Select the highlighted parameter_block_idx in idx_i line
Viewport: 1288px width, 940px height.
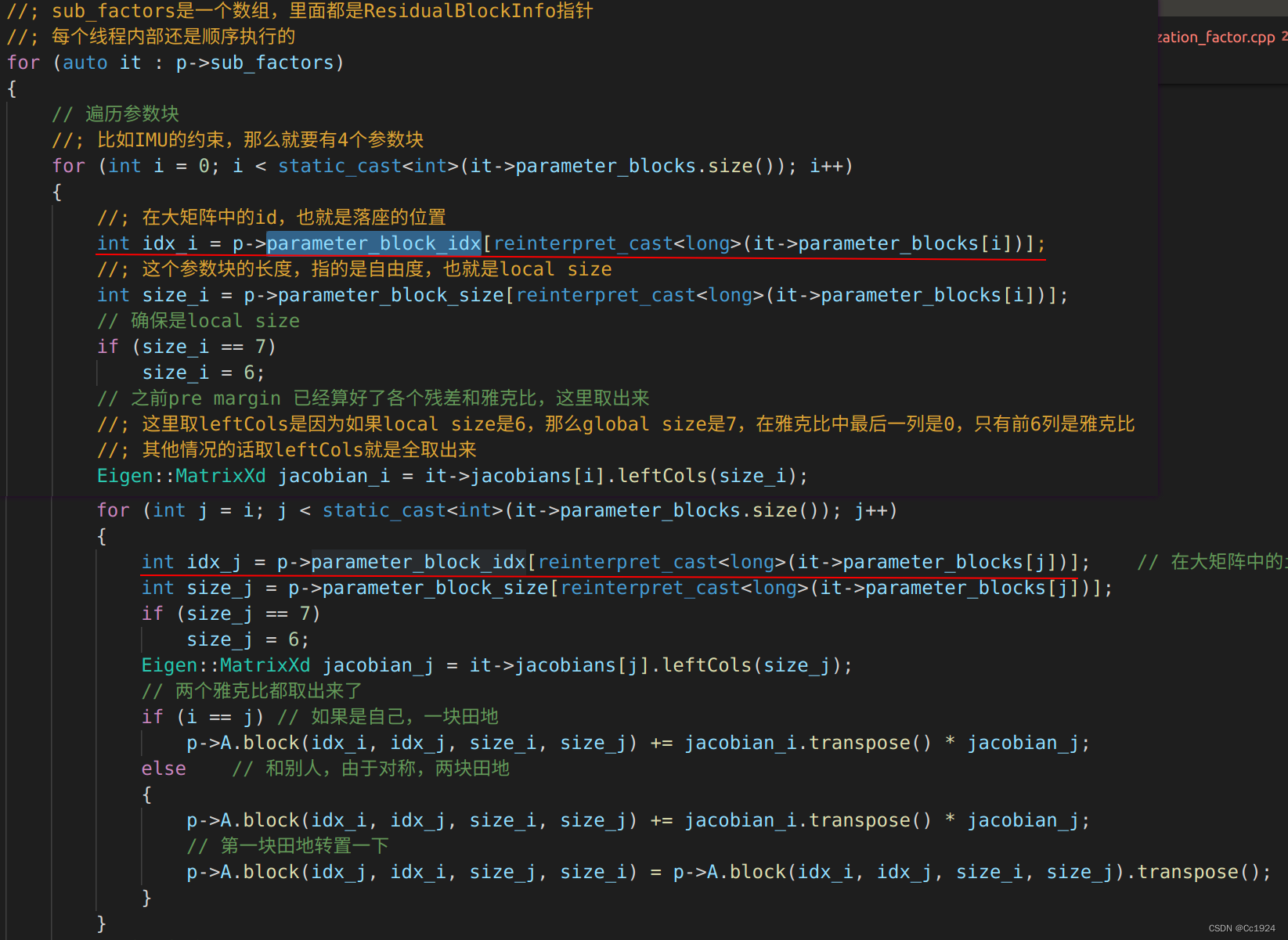(373, 243)
